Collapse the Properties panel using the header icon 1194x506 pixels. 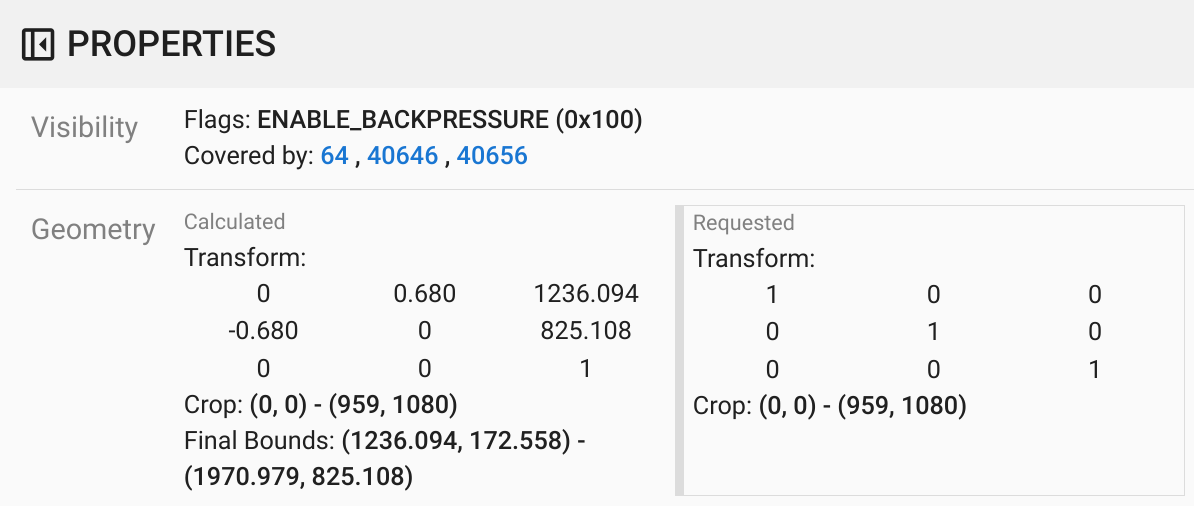click(38, 45)
